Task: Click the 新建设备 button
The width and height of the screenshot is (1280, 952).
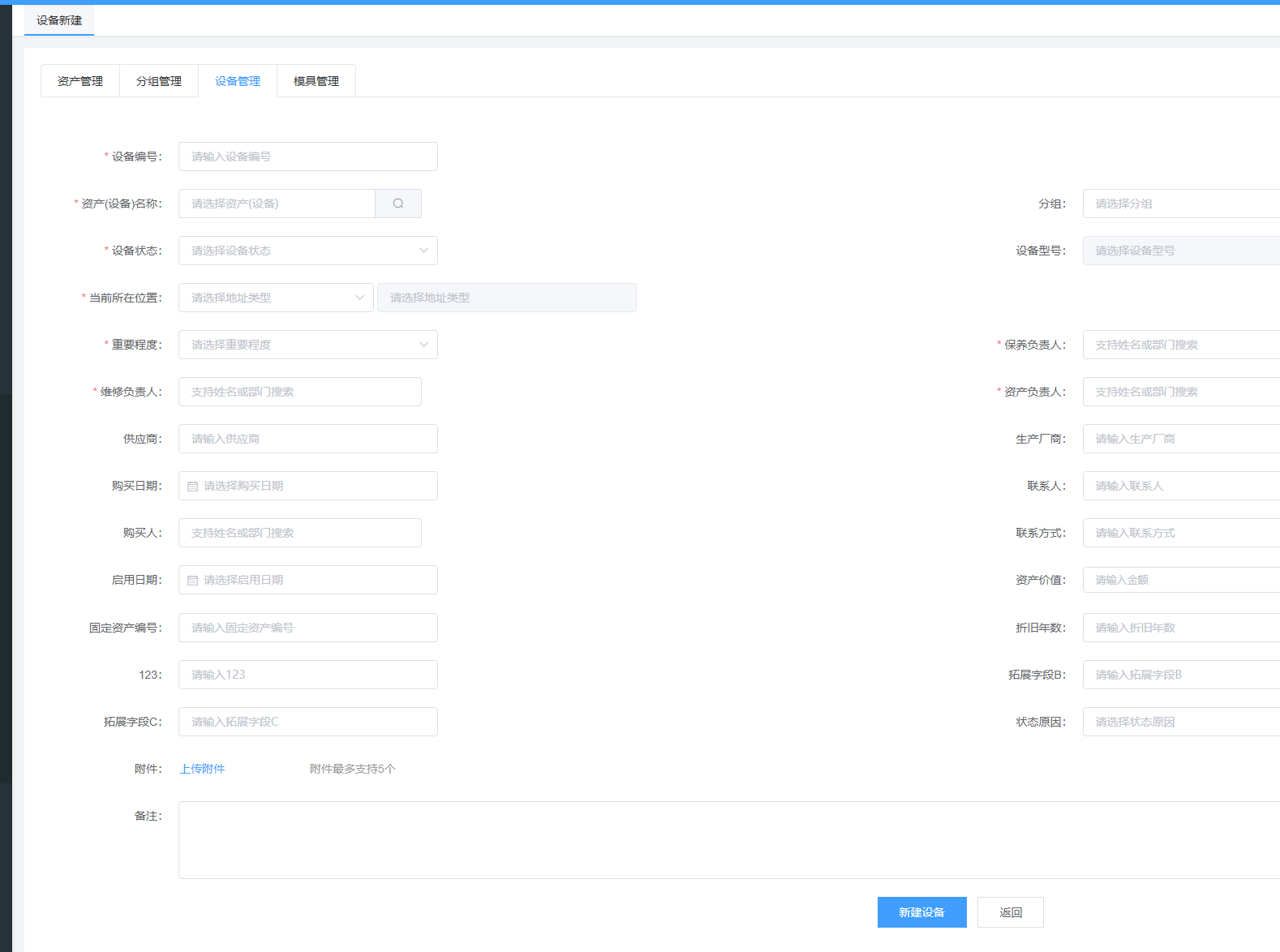Action: pyautogui.click(x=921, y=912)
